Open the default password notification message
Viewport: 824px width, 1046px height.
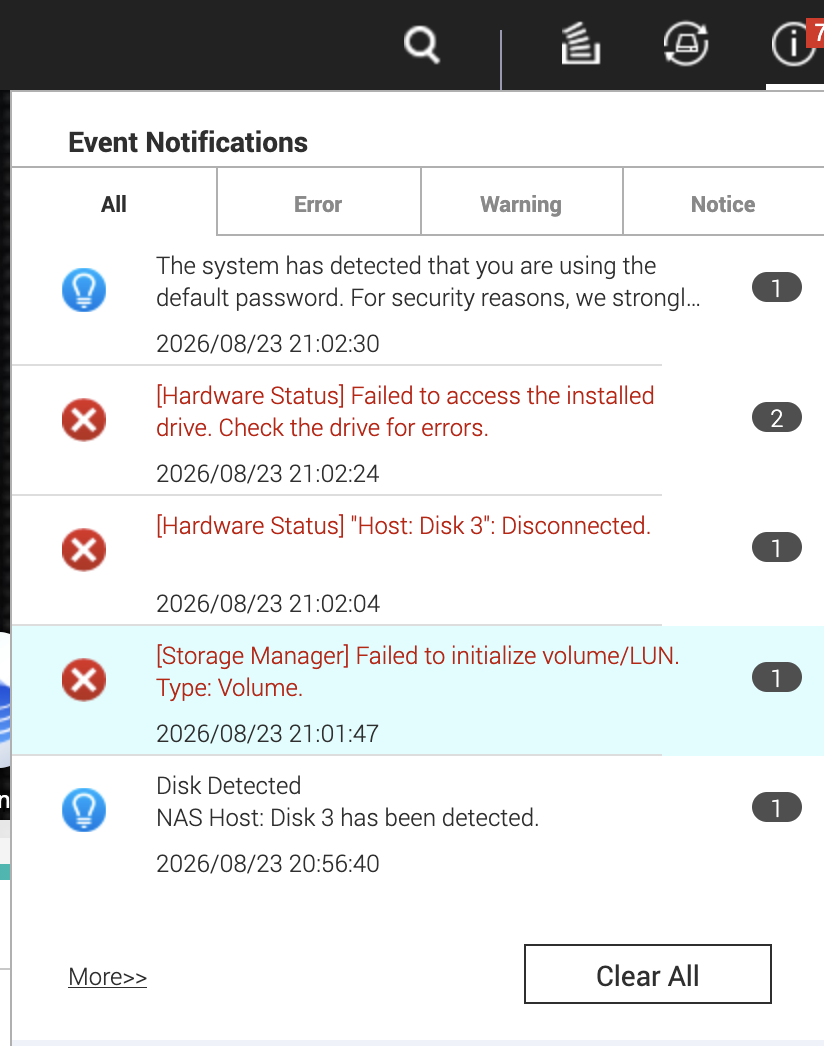point(428,282)
